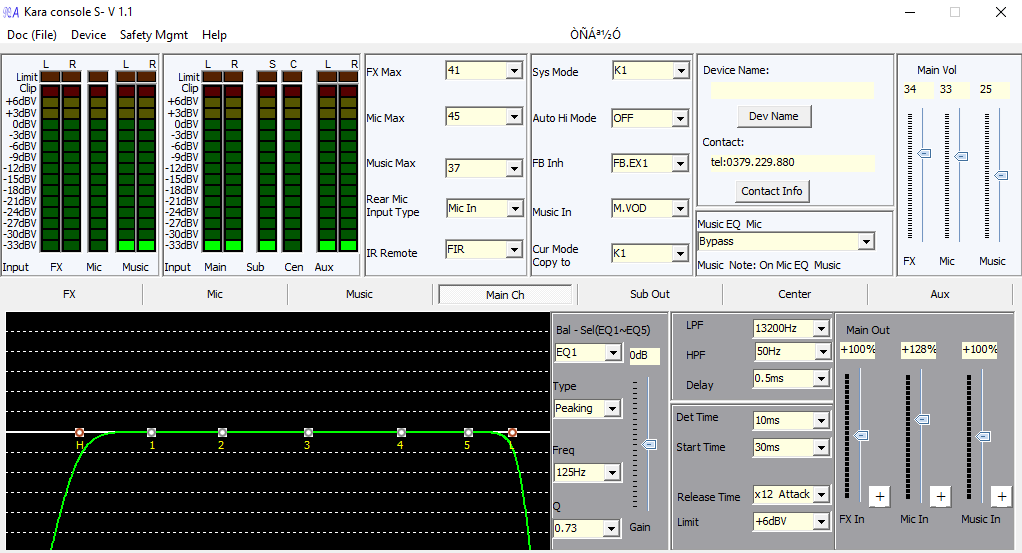
Task: Click the Mic In main out slider handle
Action: (922, 419)
